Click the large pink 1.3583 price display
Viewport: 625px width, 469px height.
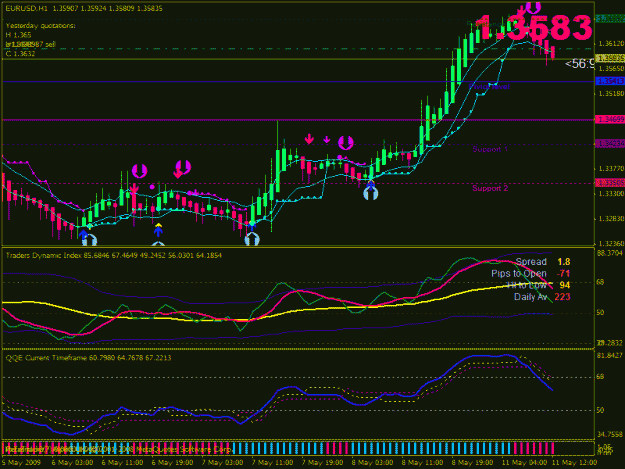pyautogui.click(x=533, y=27)
